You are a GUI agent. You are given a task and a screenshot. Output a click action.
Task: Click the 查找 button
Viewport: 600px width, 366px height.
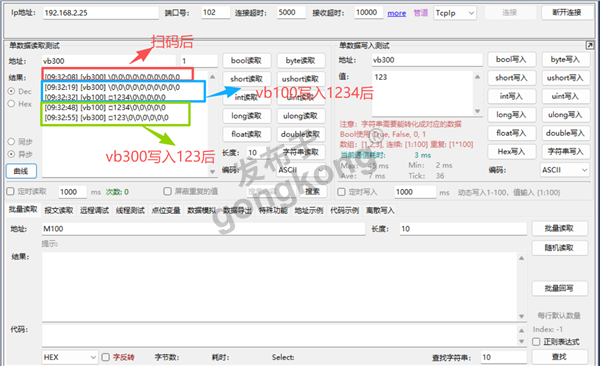click(x=559, y=357)
